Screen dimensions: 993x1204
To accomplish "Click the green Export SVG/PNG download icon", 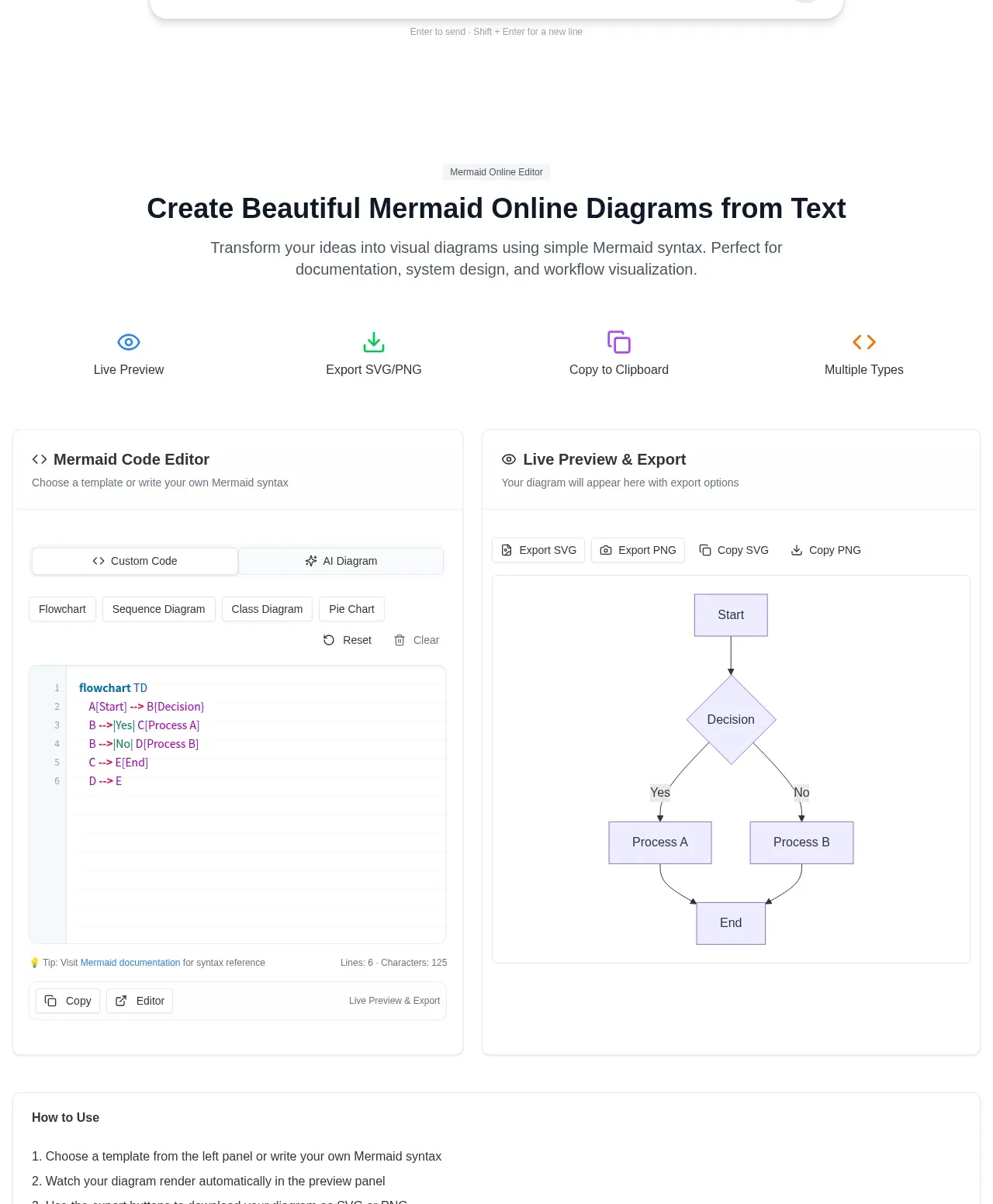I will [x=374, y=342].
